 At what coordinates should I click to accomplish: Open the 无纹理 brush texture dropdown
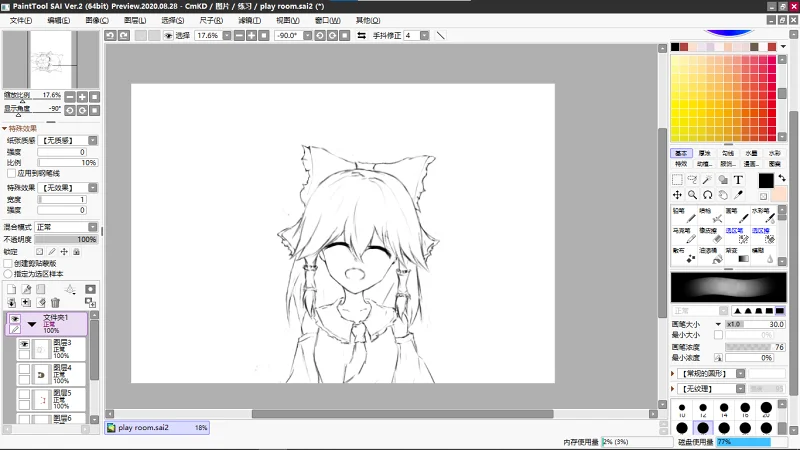(740, 389)
